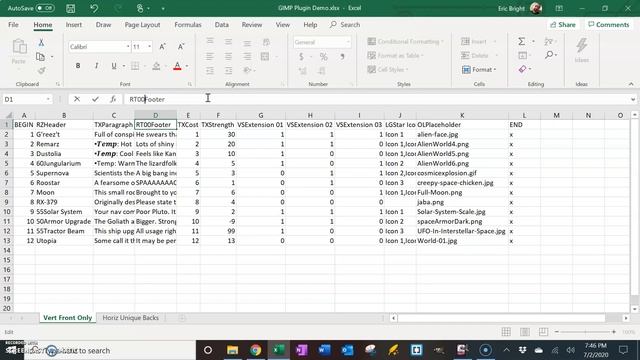This screenshot has width=640, height=360.
Task: Switch to the View tab
Action: [x=282, y=25]
